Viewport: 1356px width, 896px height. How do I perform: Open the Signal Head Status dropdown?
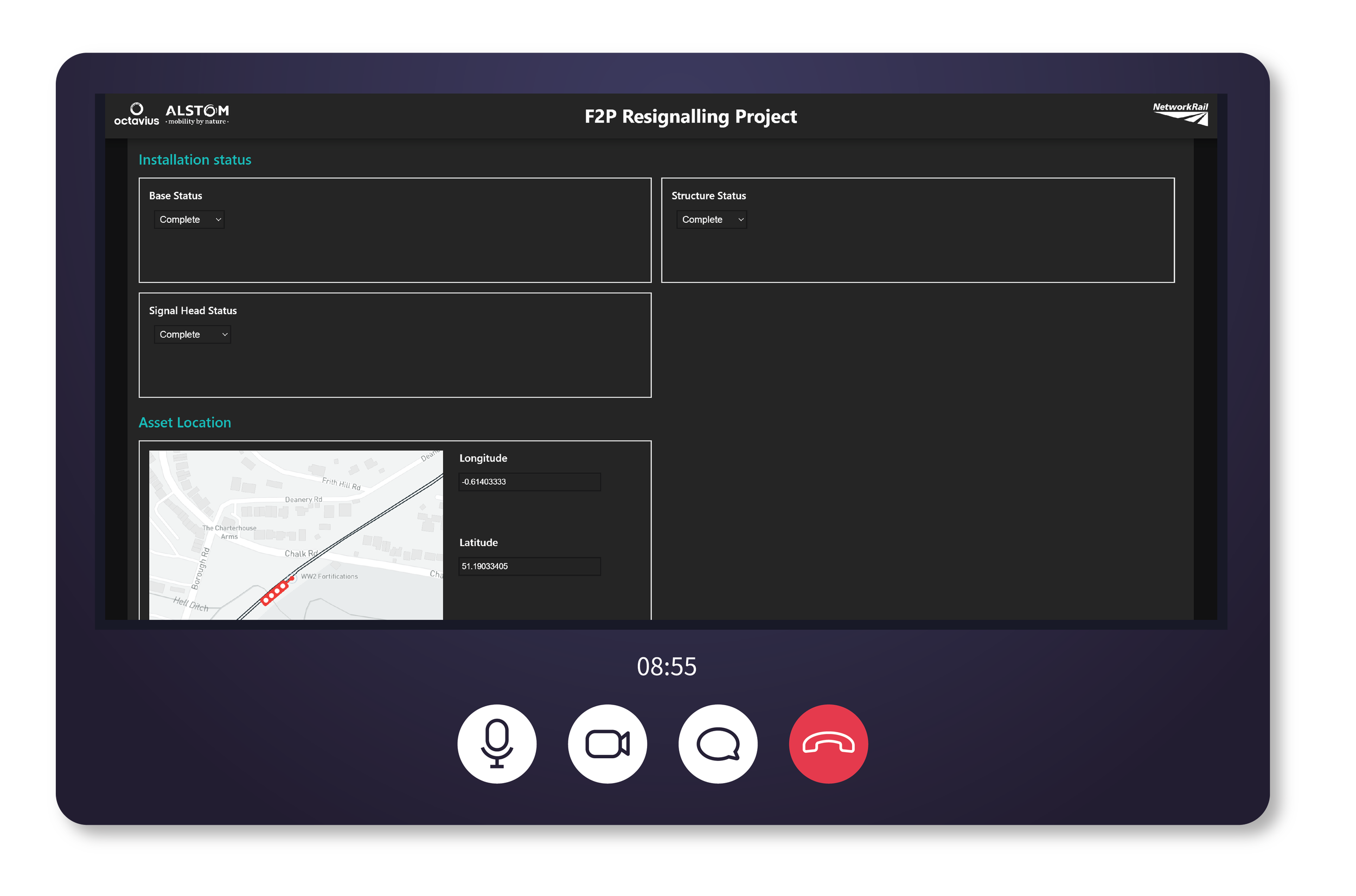tap(192, 334)
